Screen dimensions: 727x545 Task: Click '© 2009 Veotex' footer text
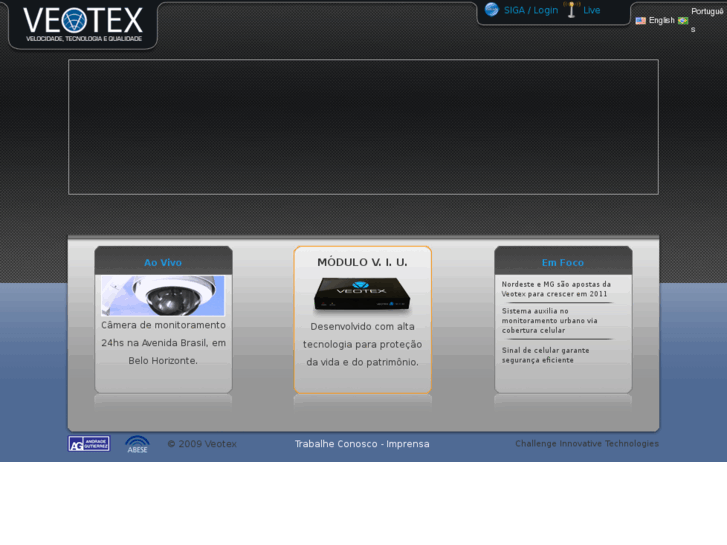(x=202, y=444)
